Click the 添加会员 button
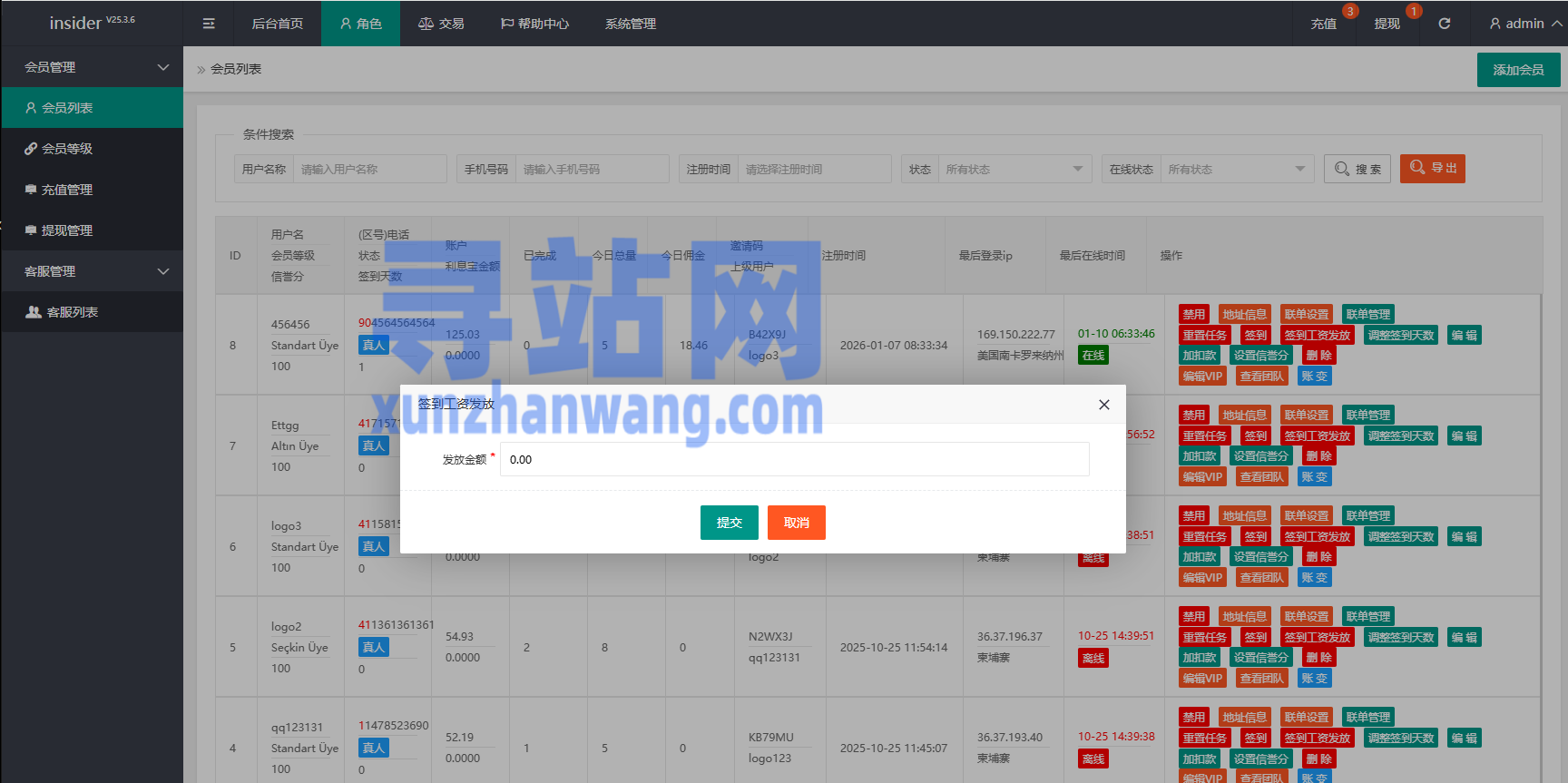1568x783 pixels. click(x=1518, y=70)
